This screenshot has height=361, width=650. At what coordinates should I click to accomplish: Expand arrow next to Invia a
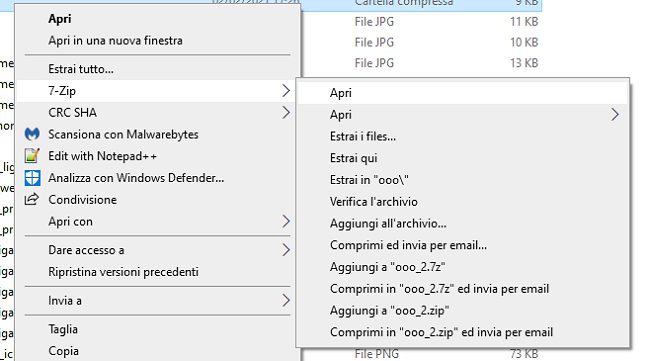click(x=286, y=300)
